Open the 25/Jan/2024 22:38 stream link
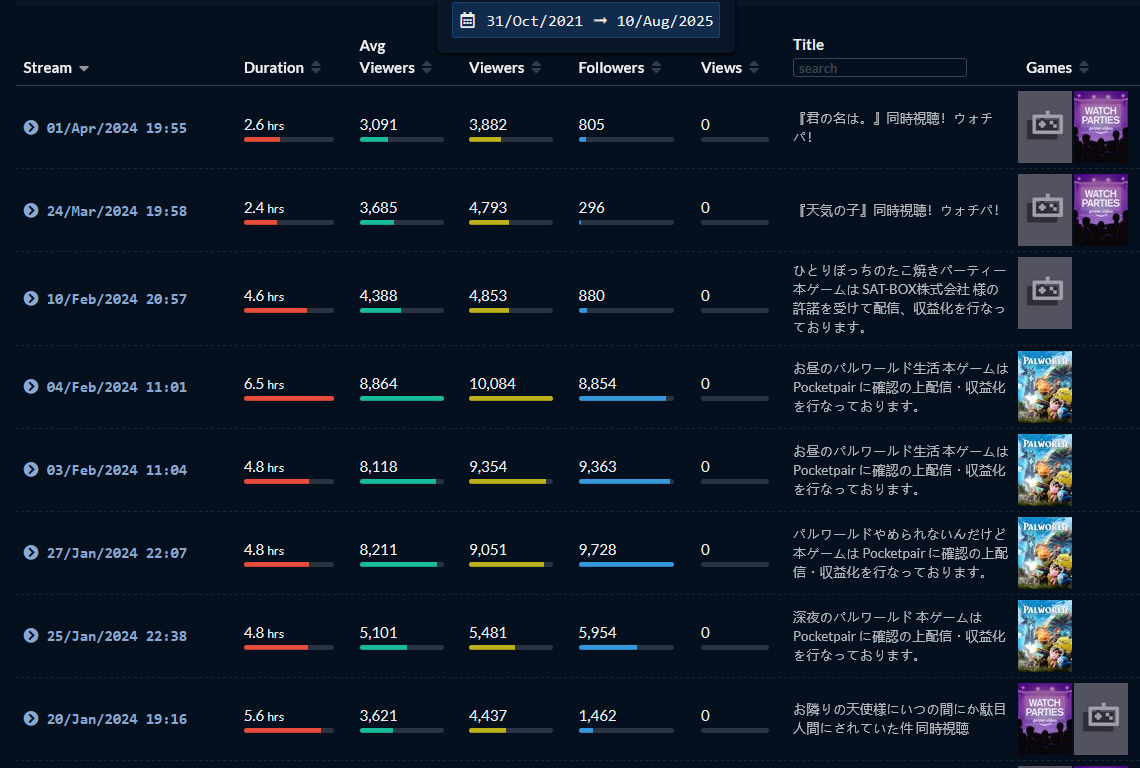The width and height of the screenshot is (1140, 768). pos(116,636)
